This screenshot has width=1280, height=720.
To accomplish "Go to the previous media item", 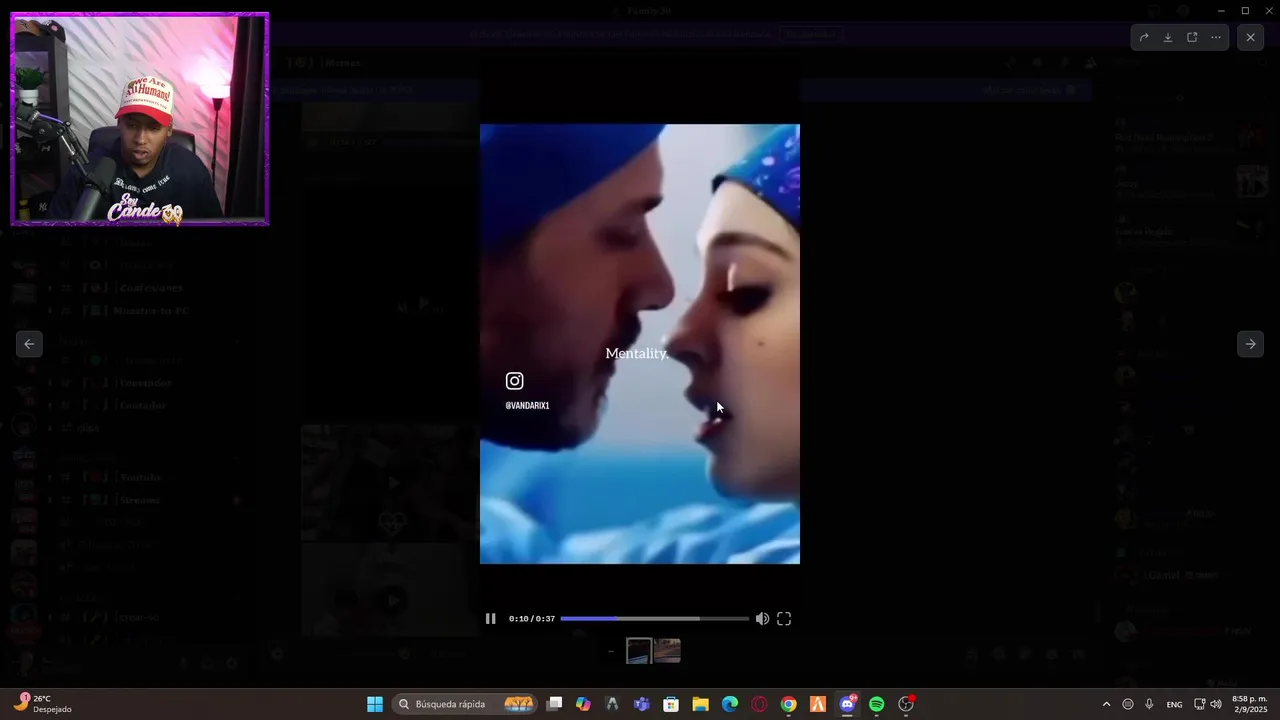I will (29, 344).
